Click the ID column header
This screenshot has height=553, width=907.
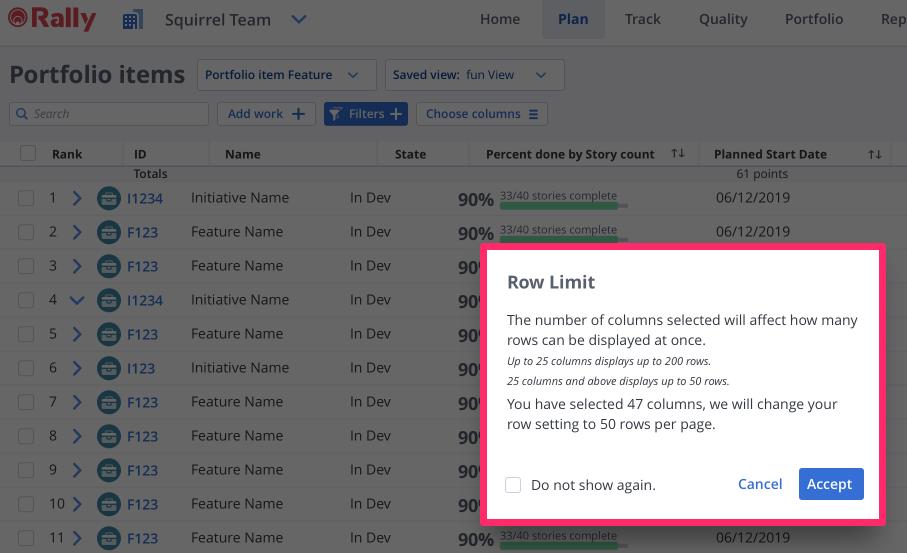click(x=140, y=154)
